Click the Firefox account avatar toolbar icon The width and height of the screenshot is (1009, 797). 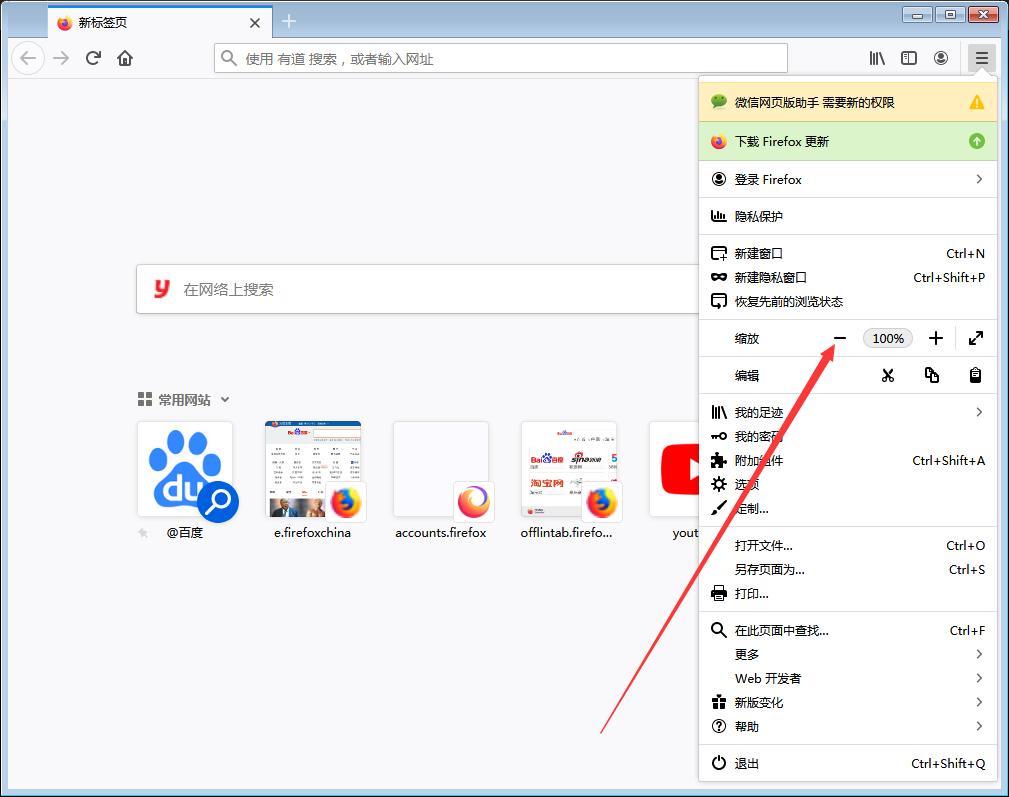point(941,59)
